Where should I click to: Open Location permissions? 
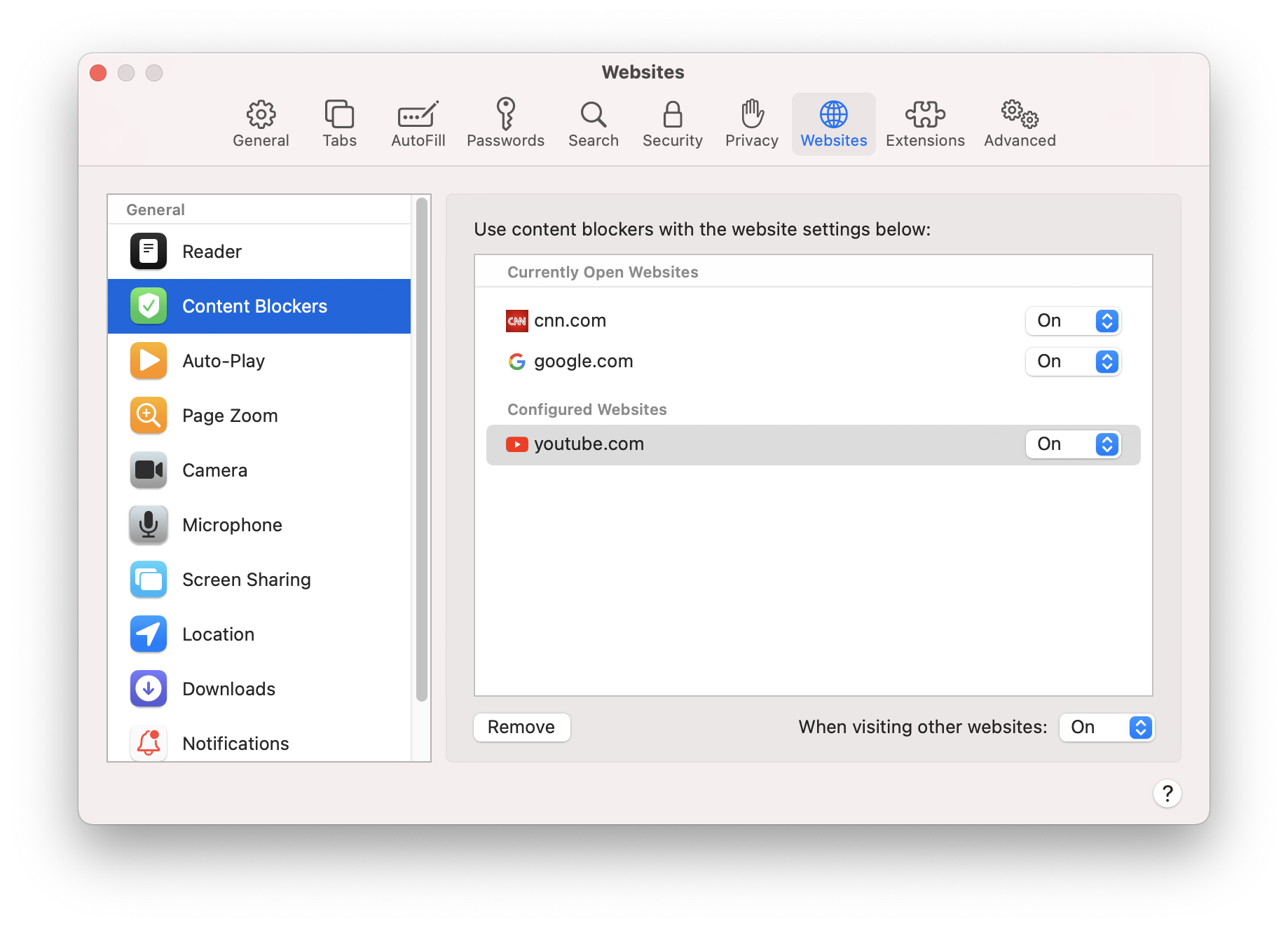(x=217, y=634)
